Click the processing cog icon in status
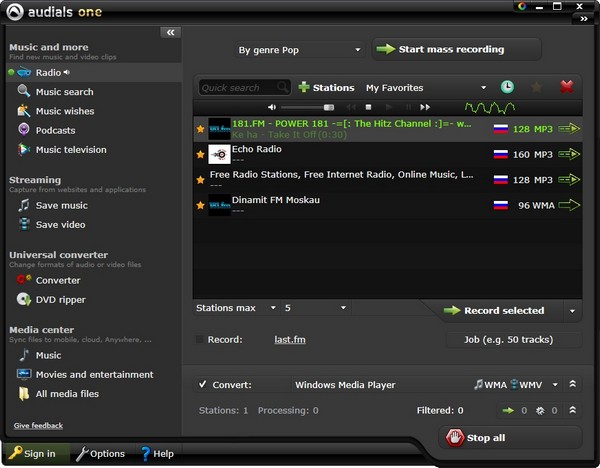The width and height of the screenshot is (600, 468). (540, 411)
